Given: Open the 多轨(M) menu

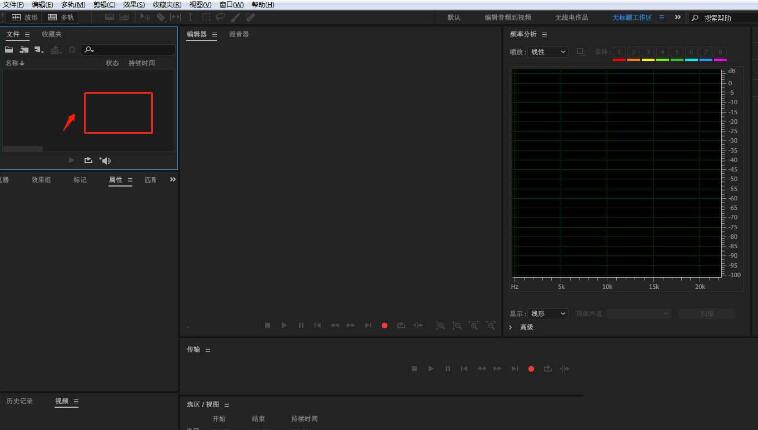Looking at the screenshot, I should point(73,4).
